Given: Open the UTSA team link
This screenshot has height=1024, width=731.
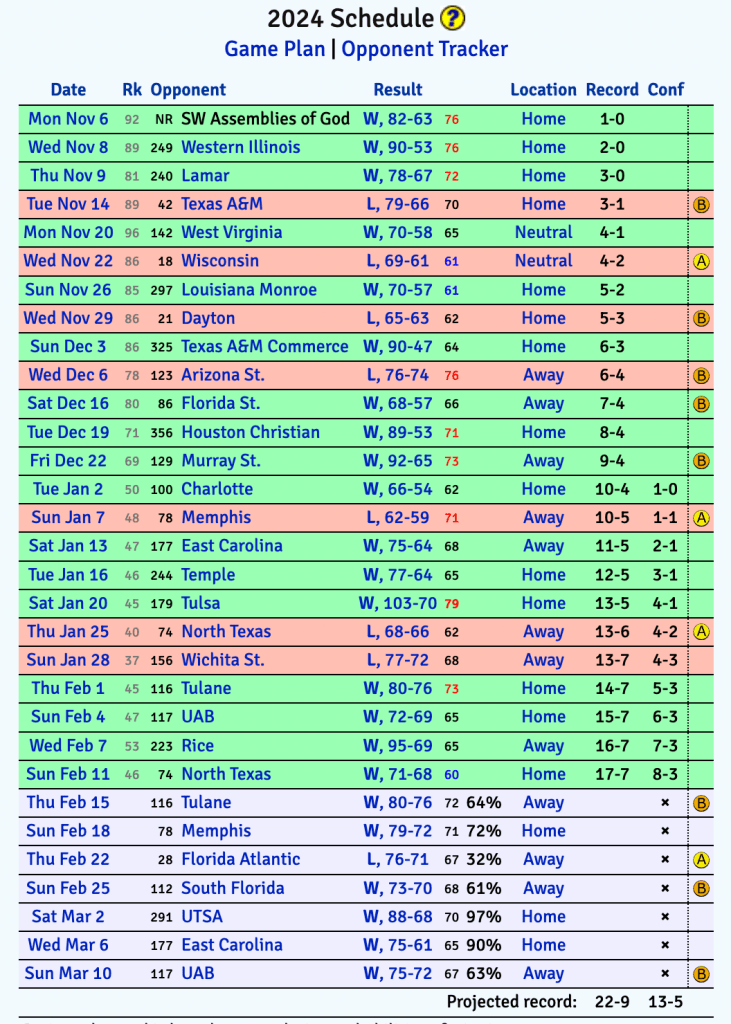Looking at the screenshot, I should tap(202, 916).
